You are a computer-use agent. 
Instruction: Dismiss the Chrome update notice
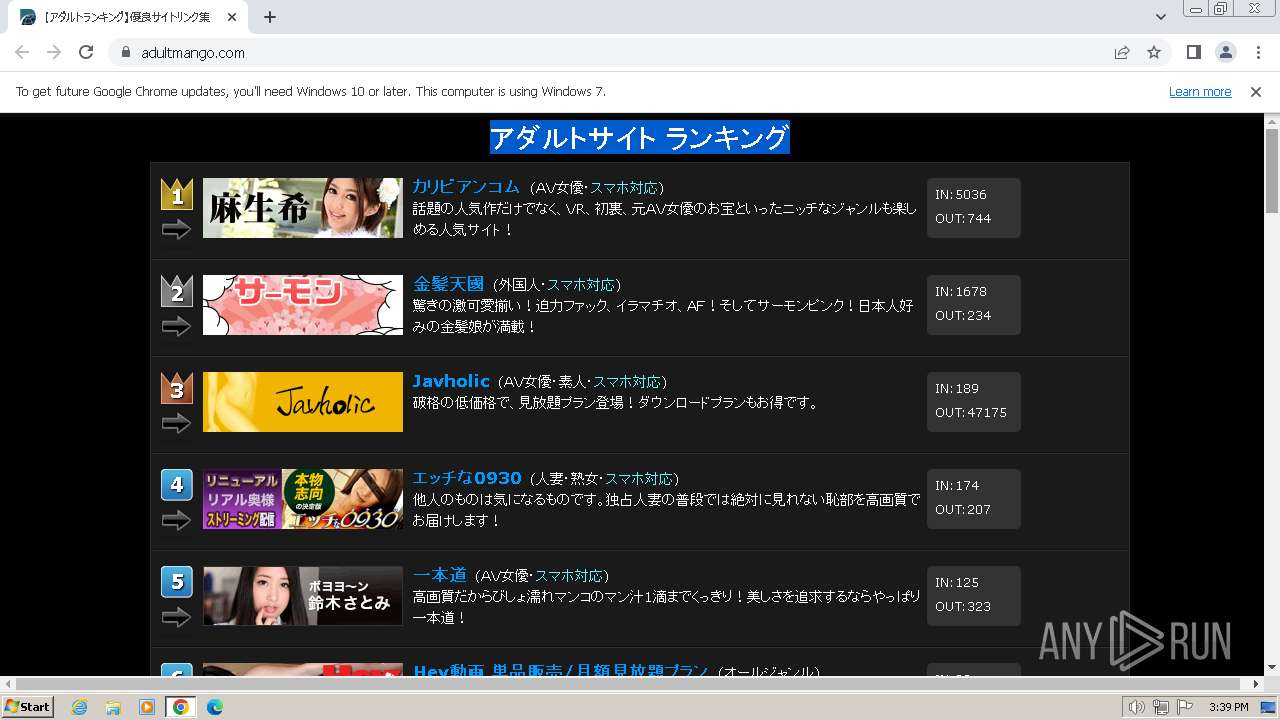(1256, 91)
